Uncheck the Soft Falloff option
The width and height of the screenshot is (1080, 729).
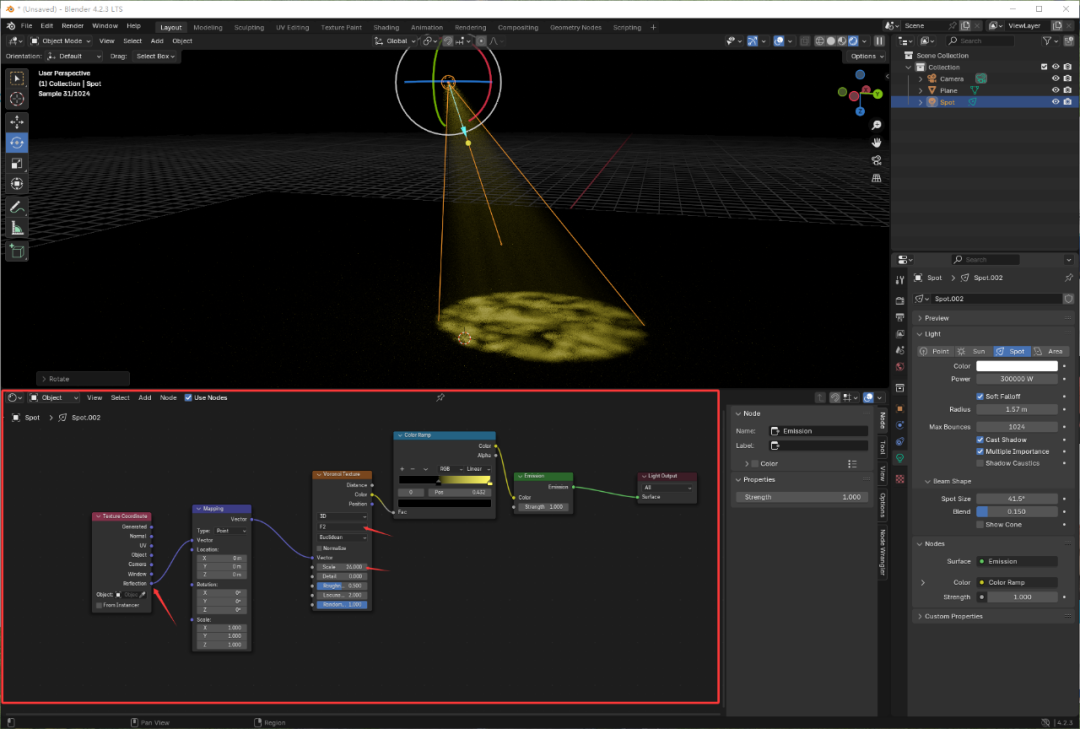coord(979,396)
